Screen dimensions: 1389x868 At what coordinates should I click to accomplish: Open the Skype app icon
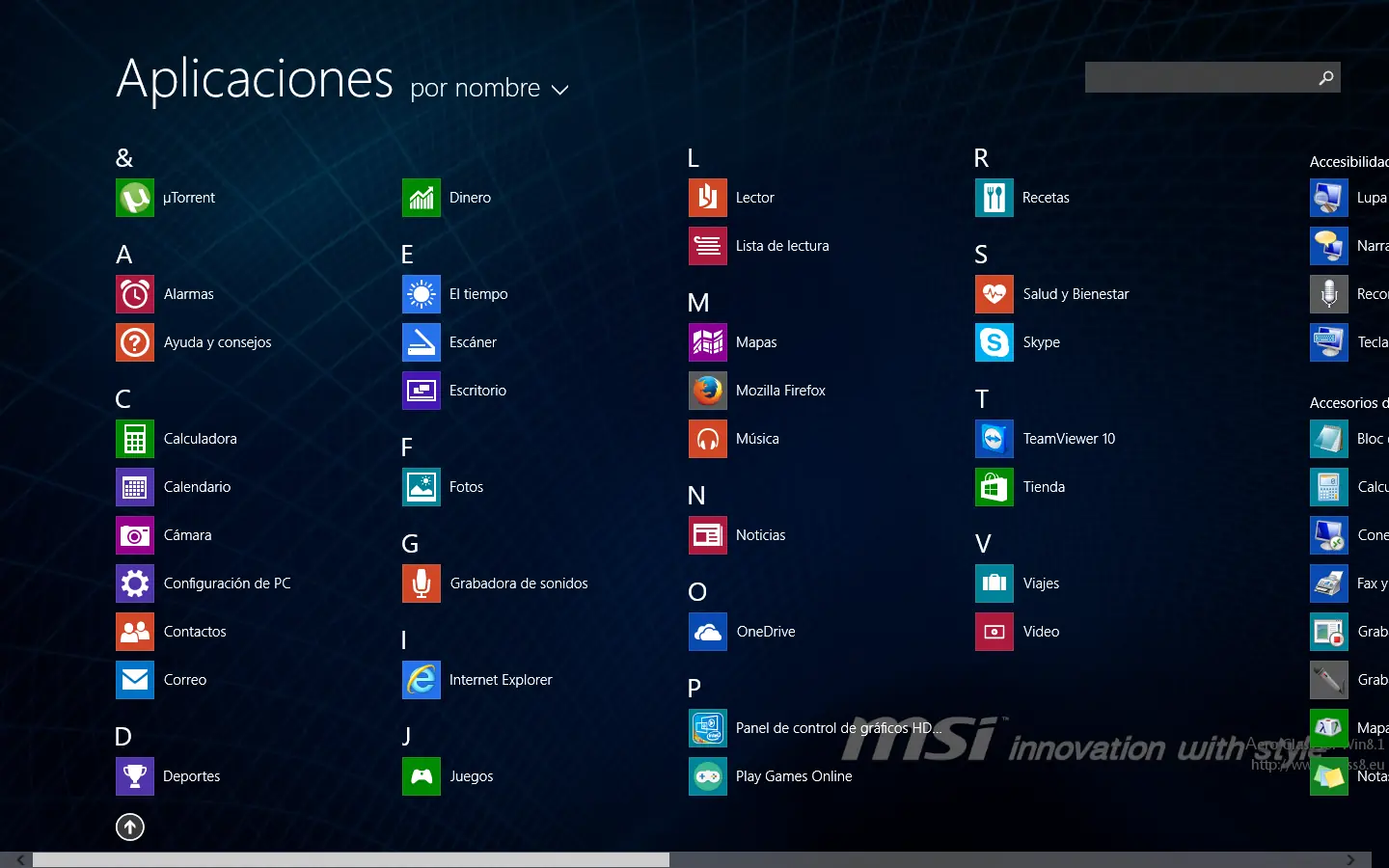click(994, 342)
